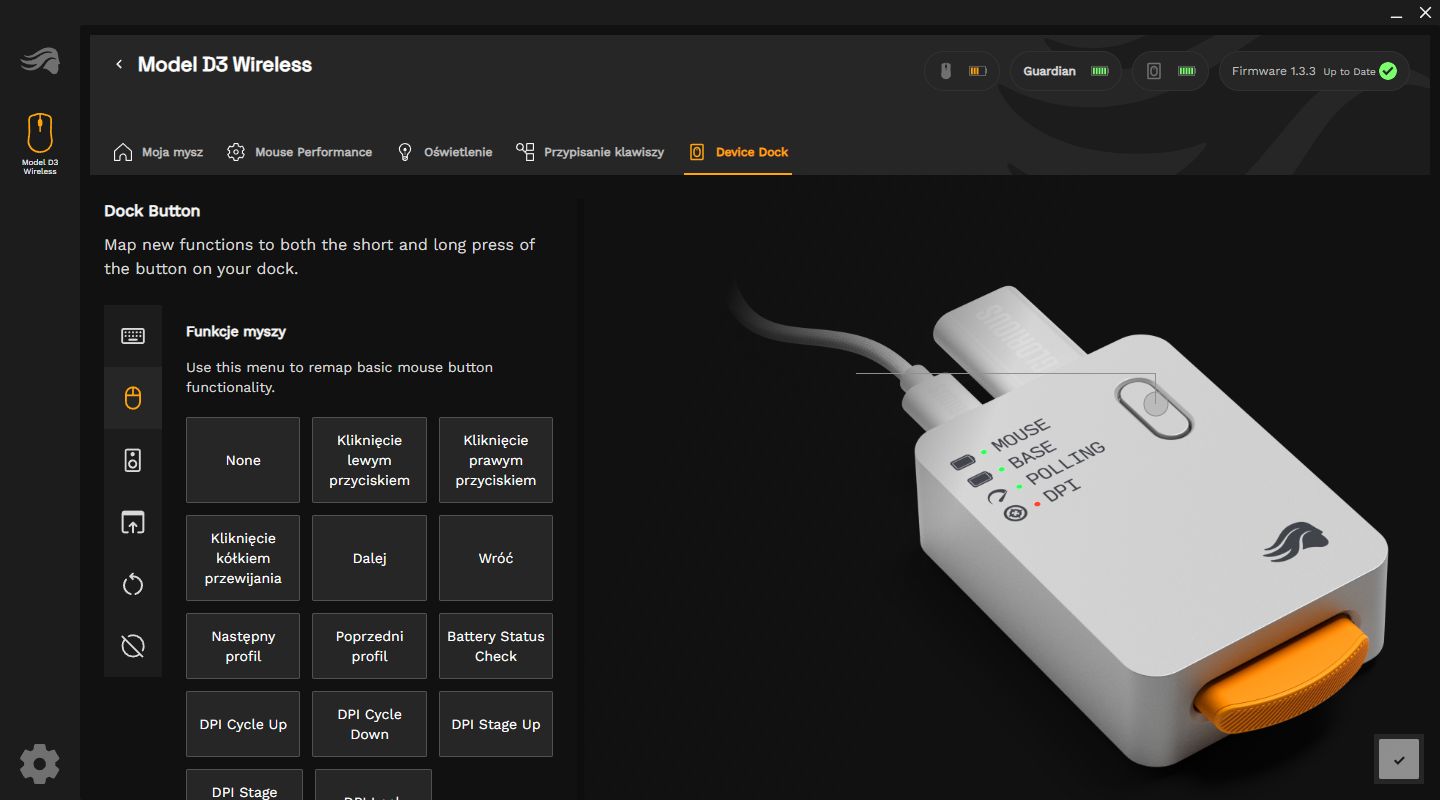
Task: Open the media functions speaker icon
Action: pos(133,460)
